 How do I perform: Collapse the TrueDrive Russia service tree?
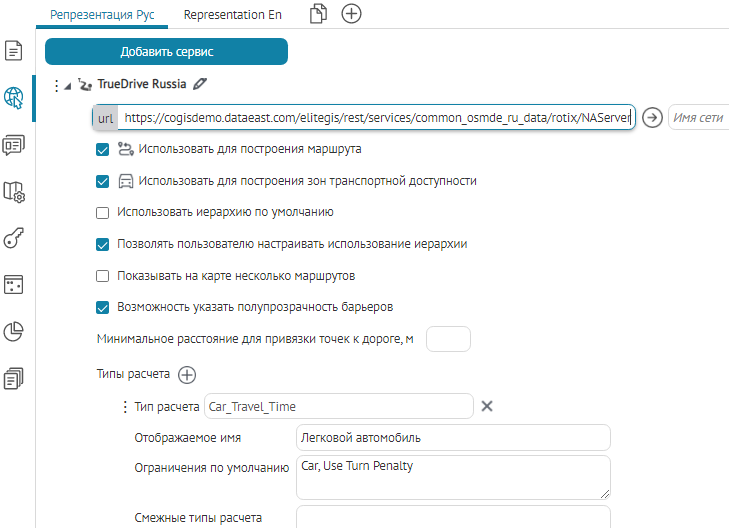[x=68, y=86]
